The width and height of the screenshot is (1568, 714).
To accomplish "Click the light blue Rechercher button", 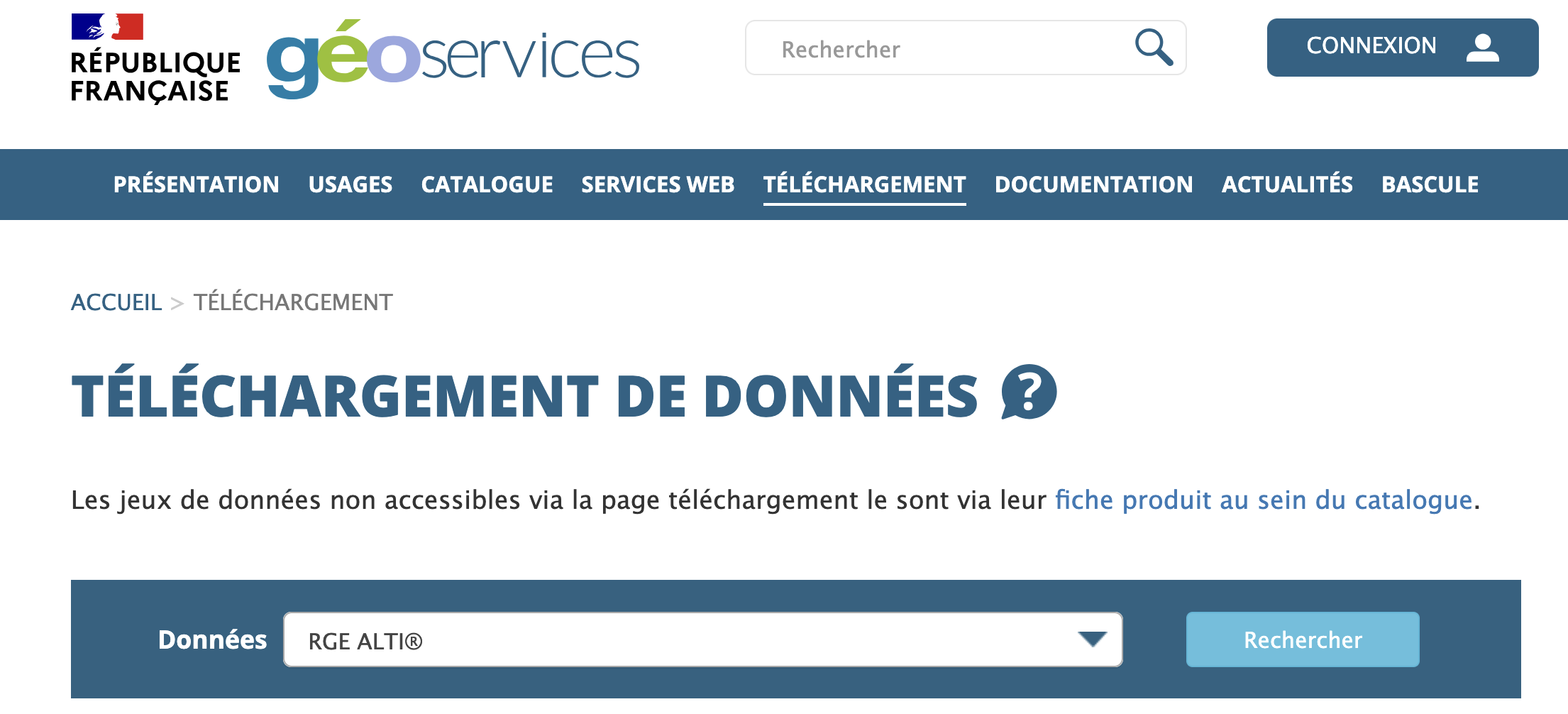I will pyautogui.click(x=1303, y=639).
